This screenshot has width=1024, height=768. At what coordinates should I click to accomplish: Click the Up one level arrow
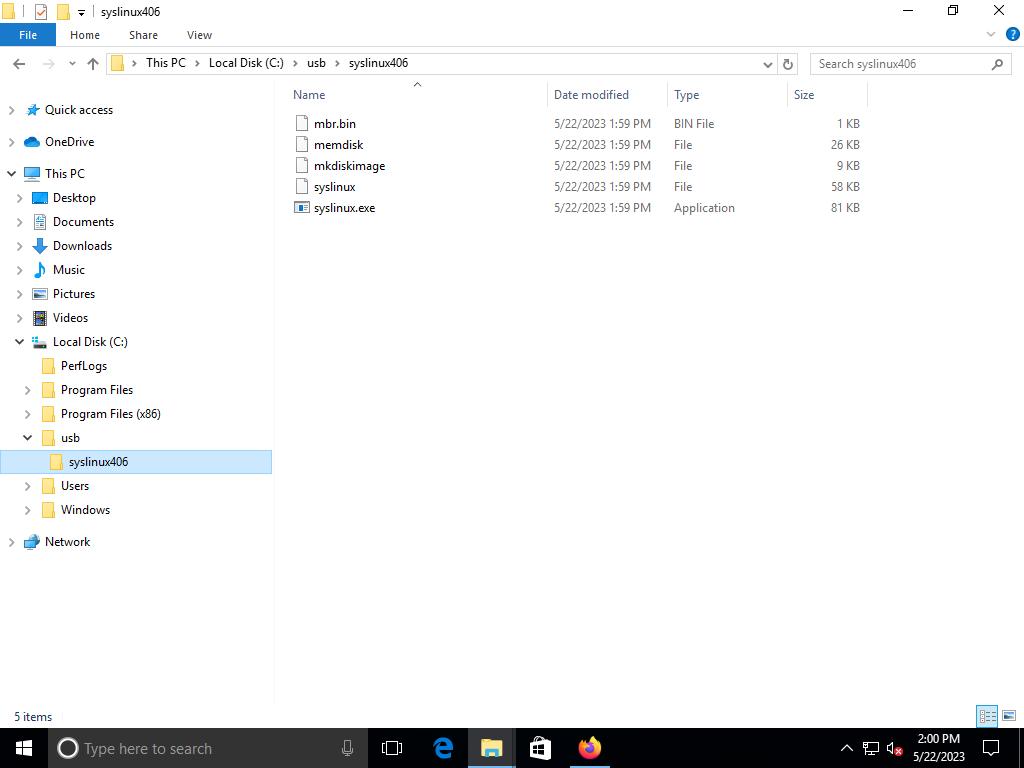[x=93, y=63]
